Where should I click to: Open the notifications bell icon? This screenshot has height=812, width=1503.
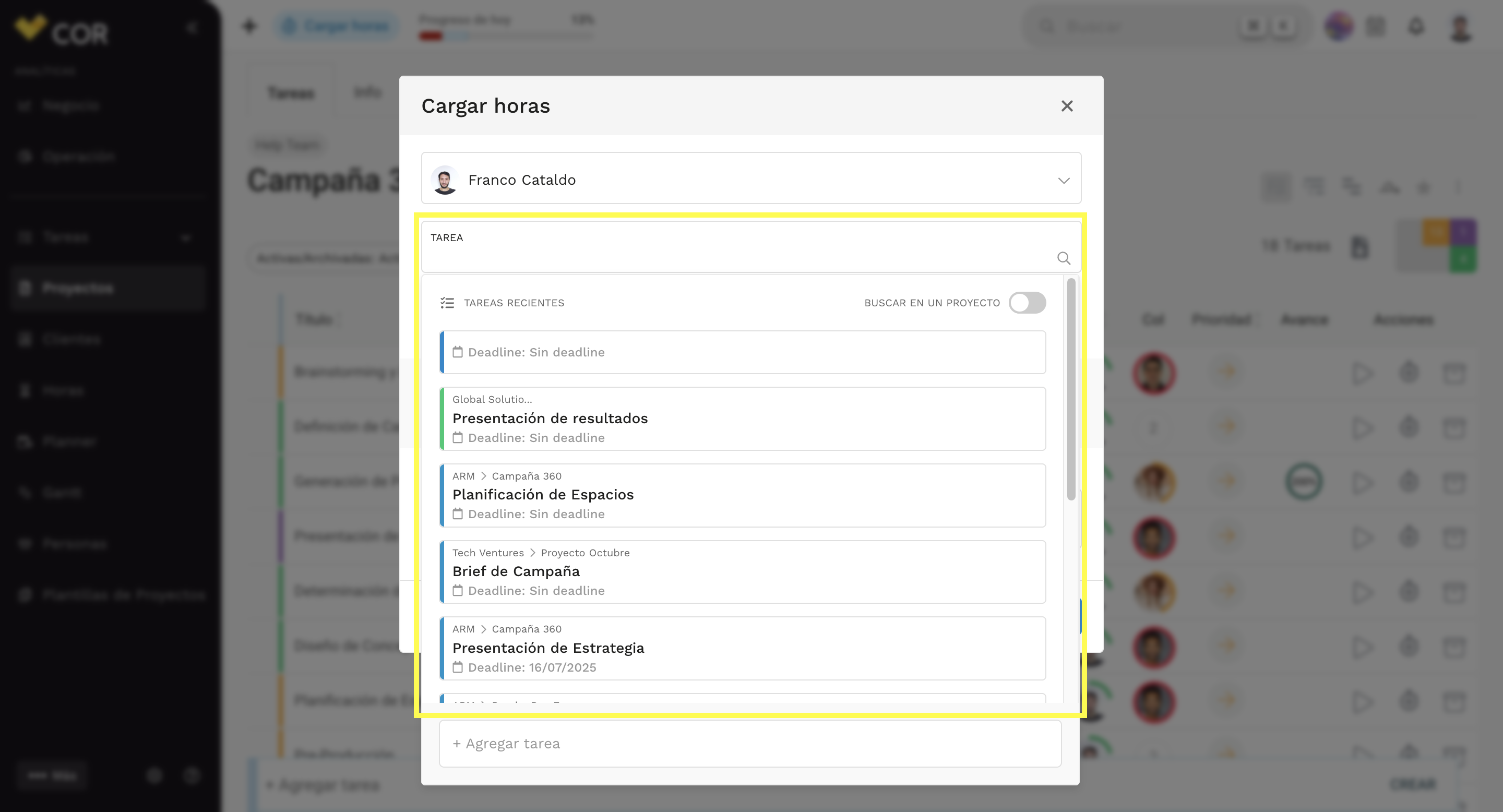point(1416,26)
